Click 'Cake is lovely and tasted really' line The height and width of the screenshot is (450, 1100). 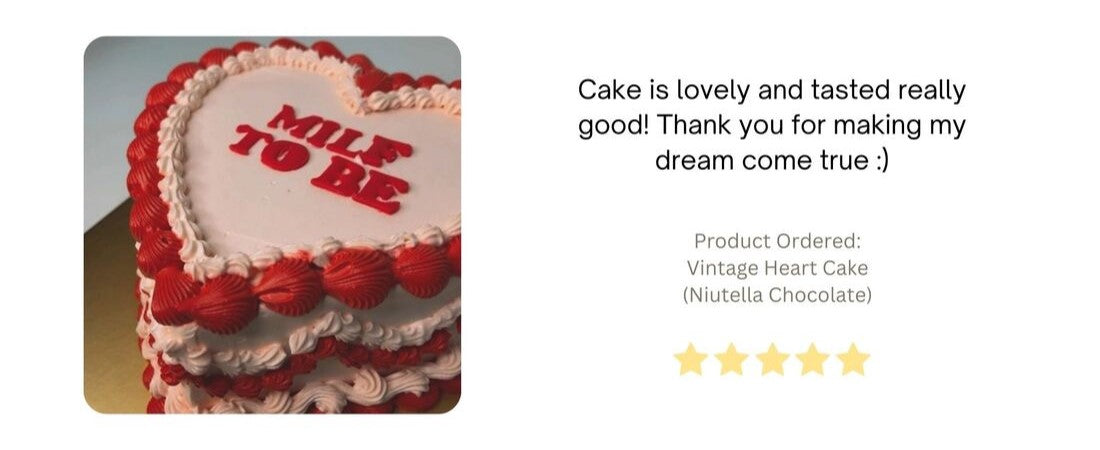(772, 91)
